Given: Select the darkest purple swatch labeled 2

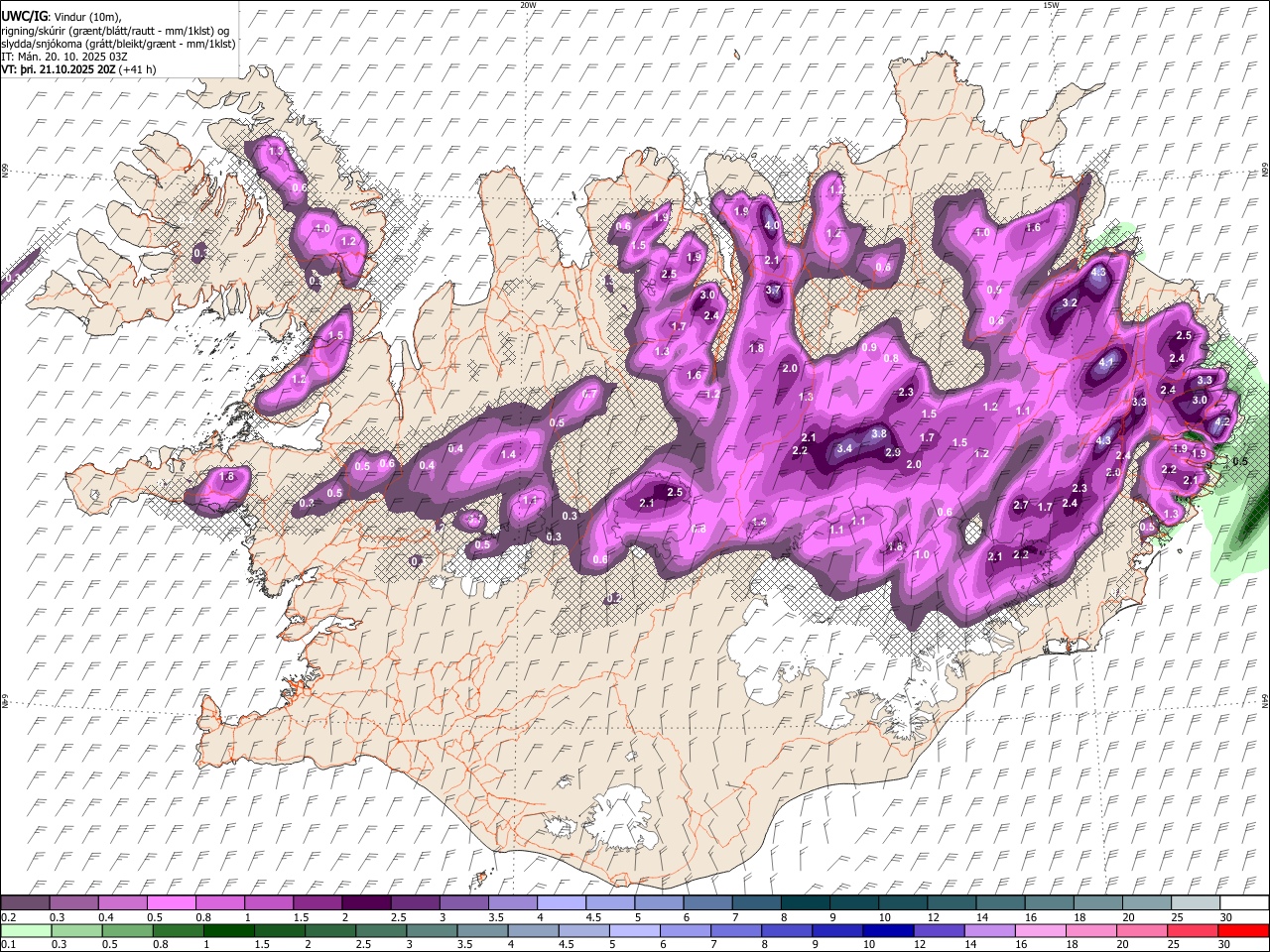Looking at the screenshot, I should [x=365, y=903].
